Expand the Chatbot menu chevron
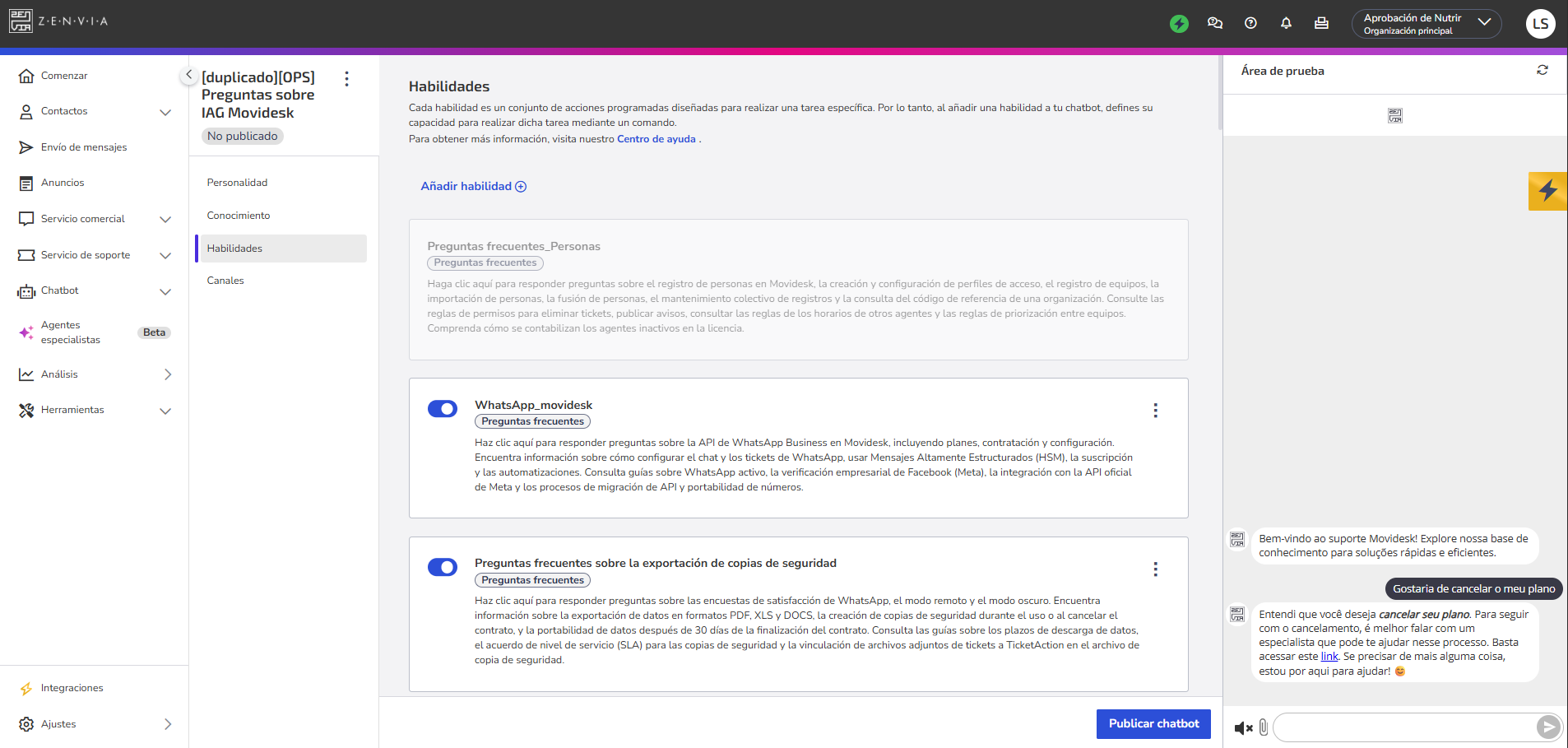1568x748 pixels. (165, 291)
